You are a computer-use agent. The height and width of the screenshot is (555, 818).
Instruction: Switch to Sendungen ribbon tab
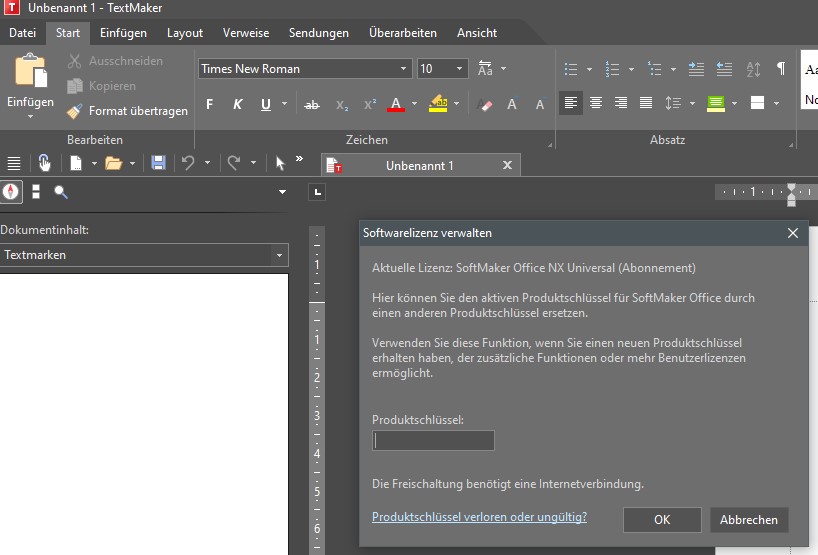tap(319, 33)
